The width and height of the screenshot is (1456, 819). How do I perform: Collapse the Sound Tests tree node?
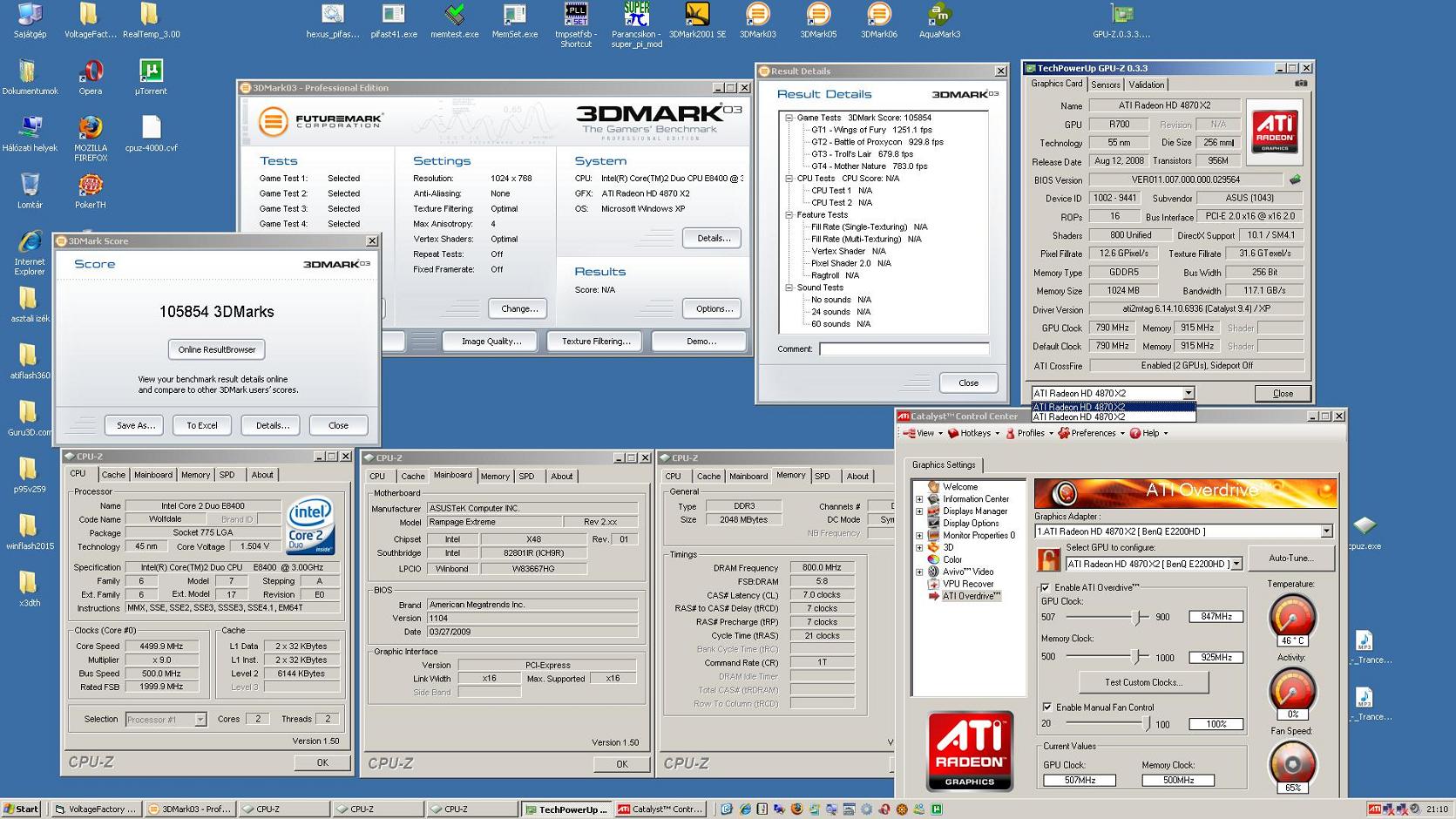[789, 288]
